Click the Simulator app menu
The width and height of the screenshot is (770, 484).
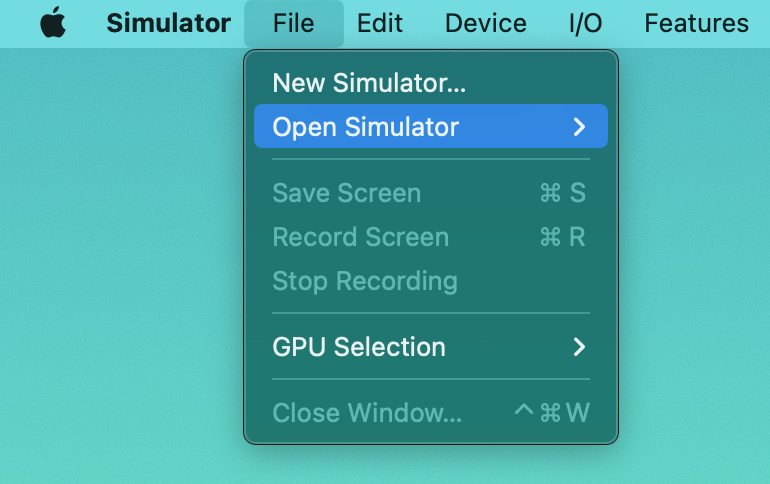tap(168, 23)
